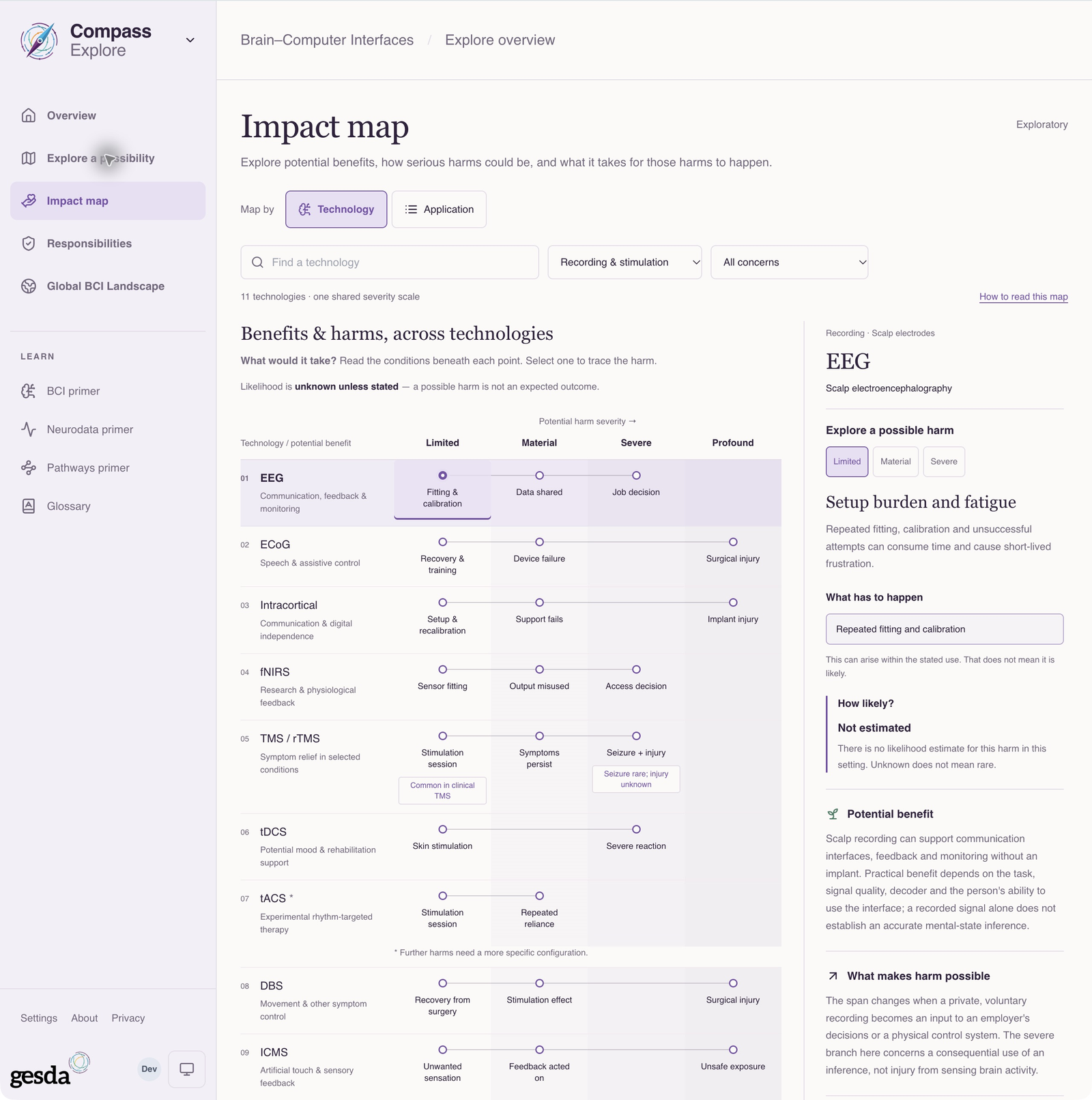Open the Recording & stimulation dropdown
The image size is (1092, 1100).
tap(624, 262)
